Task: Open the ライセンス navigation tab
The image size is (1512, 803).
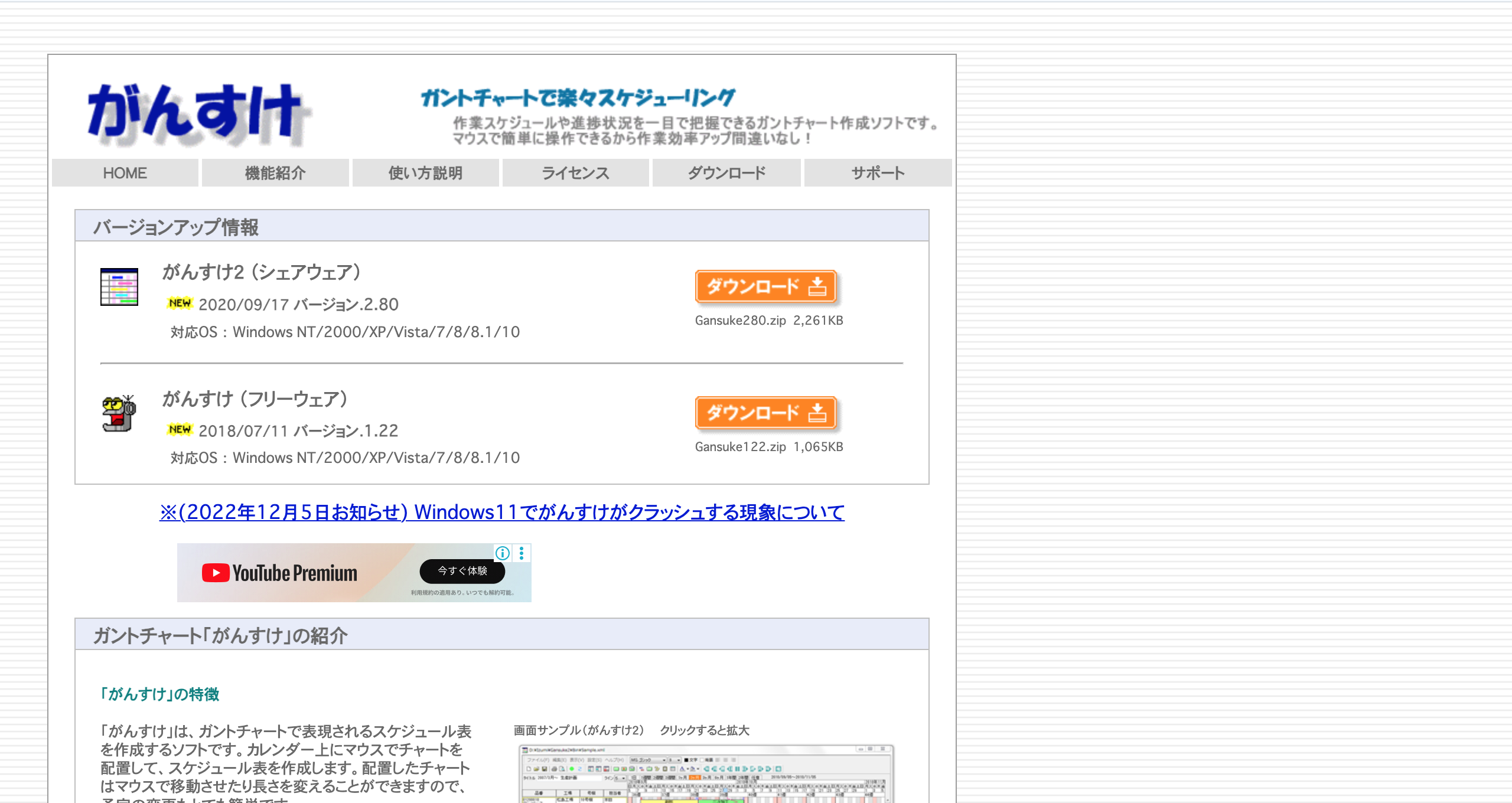Action: pyautogui.click(x=576, y=173)
